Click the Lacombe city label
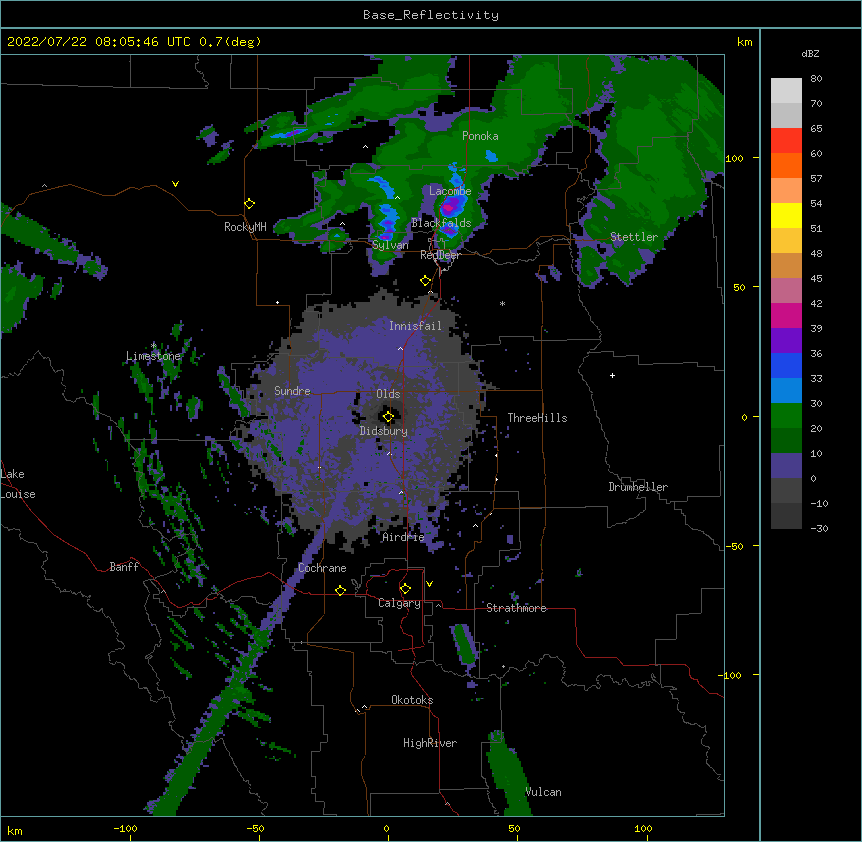The width and height of the screenshot is (862, 842). (x=450, y=191)
